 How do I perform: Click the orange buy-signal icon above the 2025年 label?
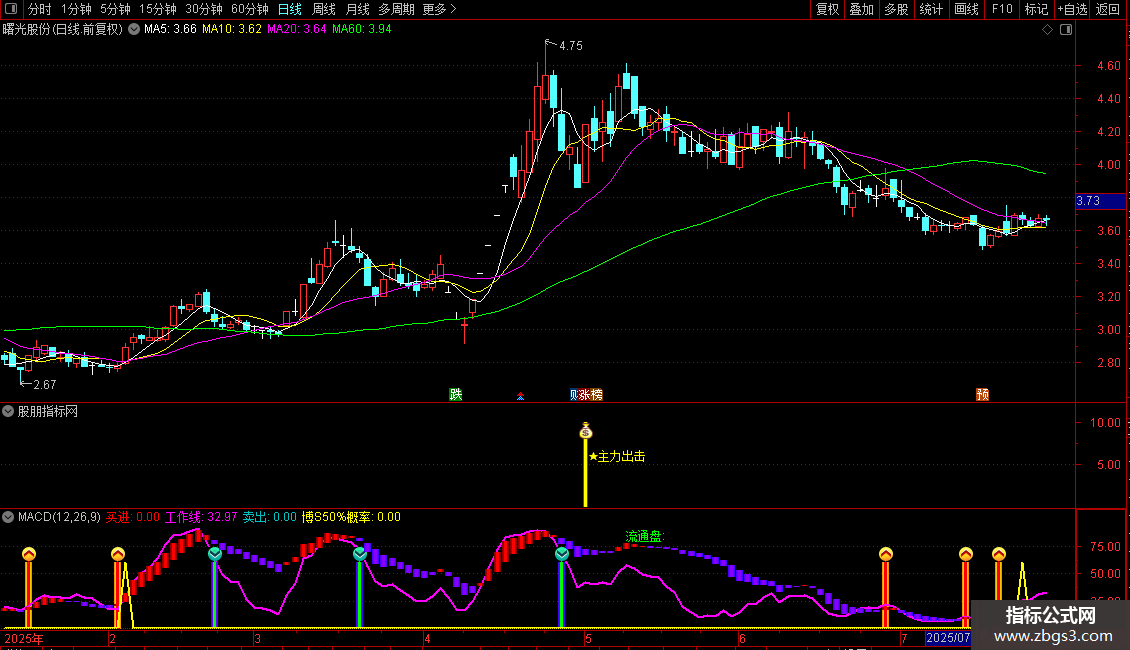tap(29, 553)
